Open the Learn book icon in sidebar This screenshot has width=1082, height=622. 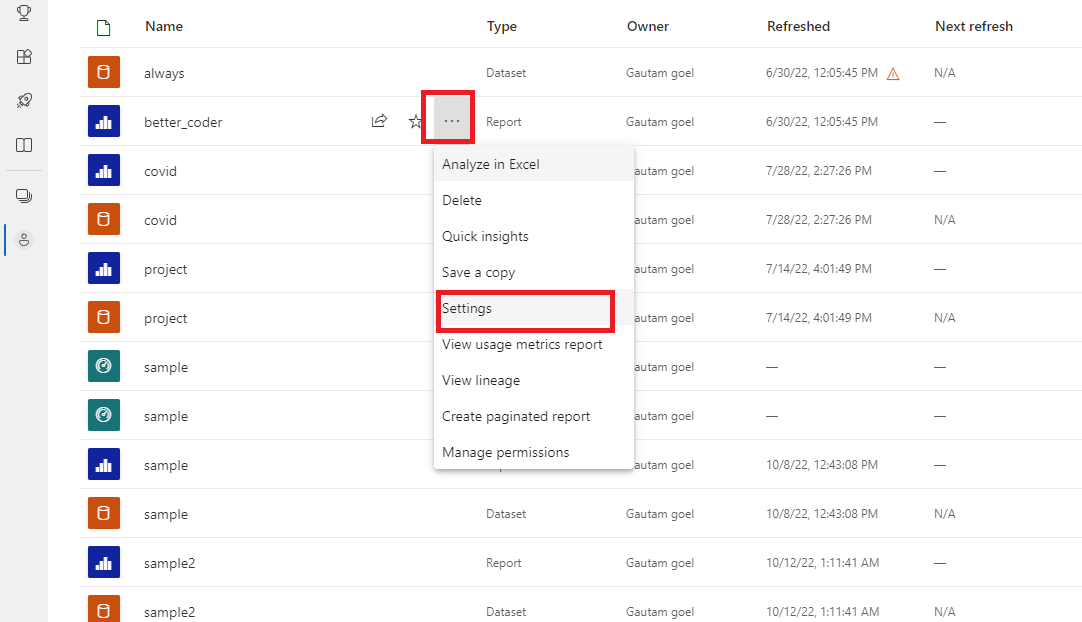25,145
